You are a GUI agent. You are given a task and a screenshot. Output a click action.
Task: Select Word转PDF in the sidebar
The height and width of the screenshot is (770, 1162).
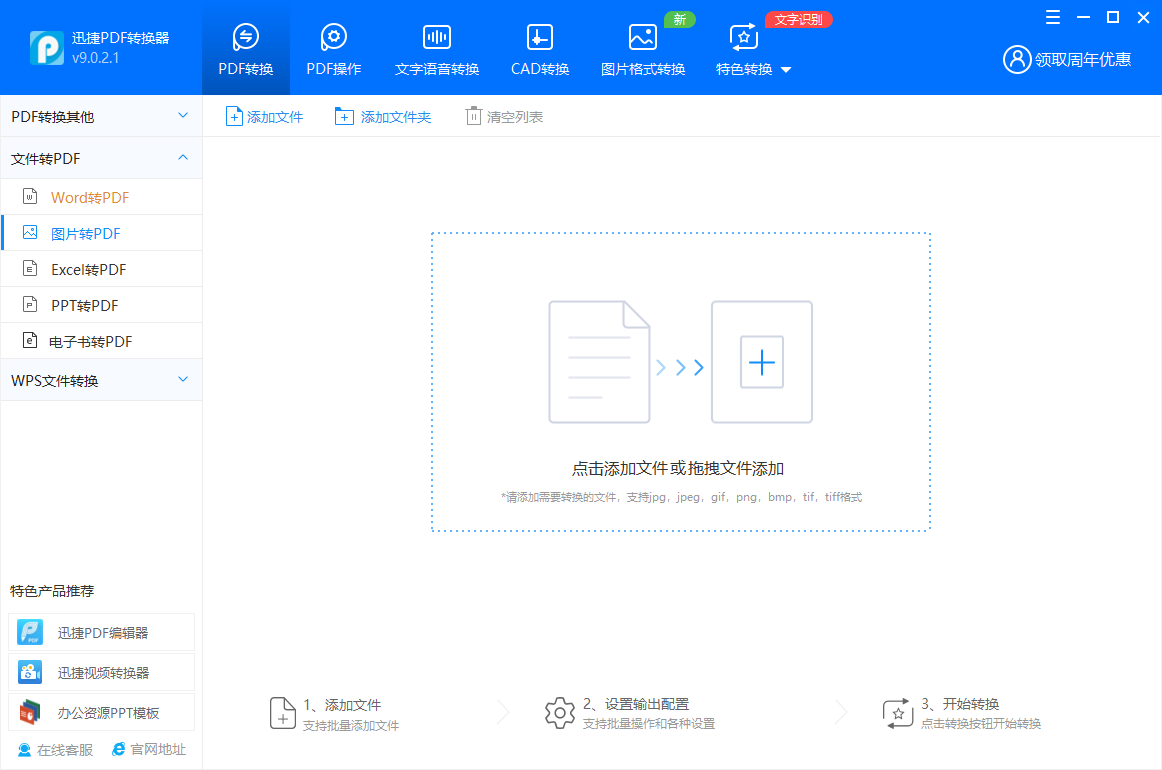click(x=102, y=197)
